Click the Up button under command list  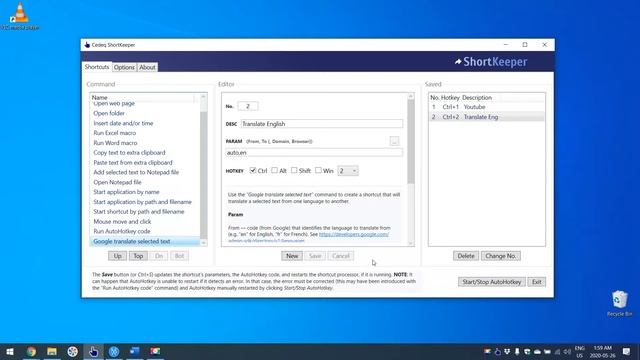(x=117, y=256)
